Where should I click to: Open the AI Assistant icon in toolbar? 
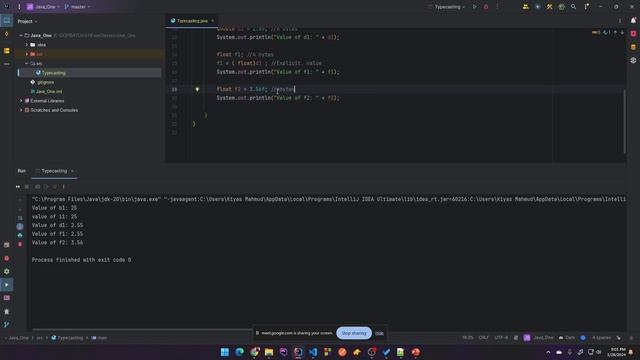[538, 7]
